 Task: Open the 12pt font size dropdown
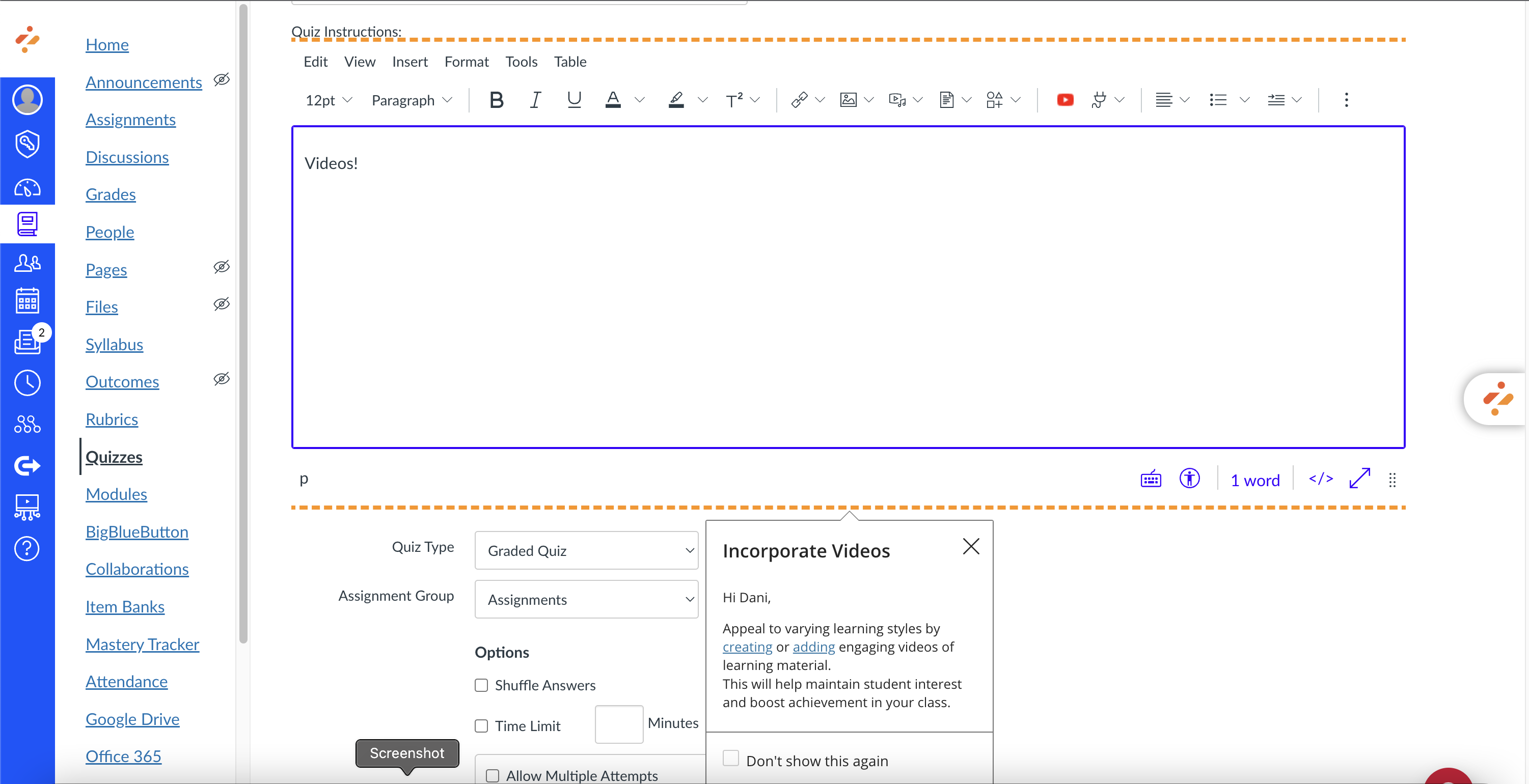328,100
